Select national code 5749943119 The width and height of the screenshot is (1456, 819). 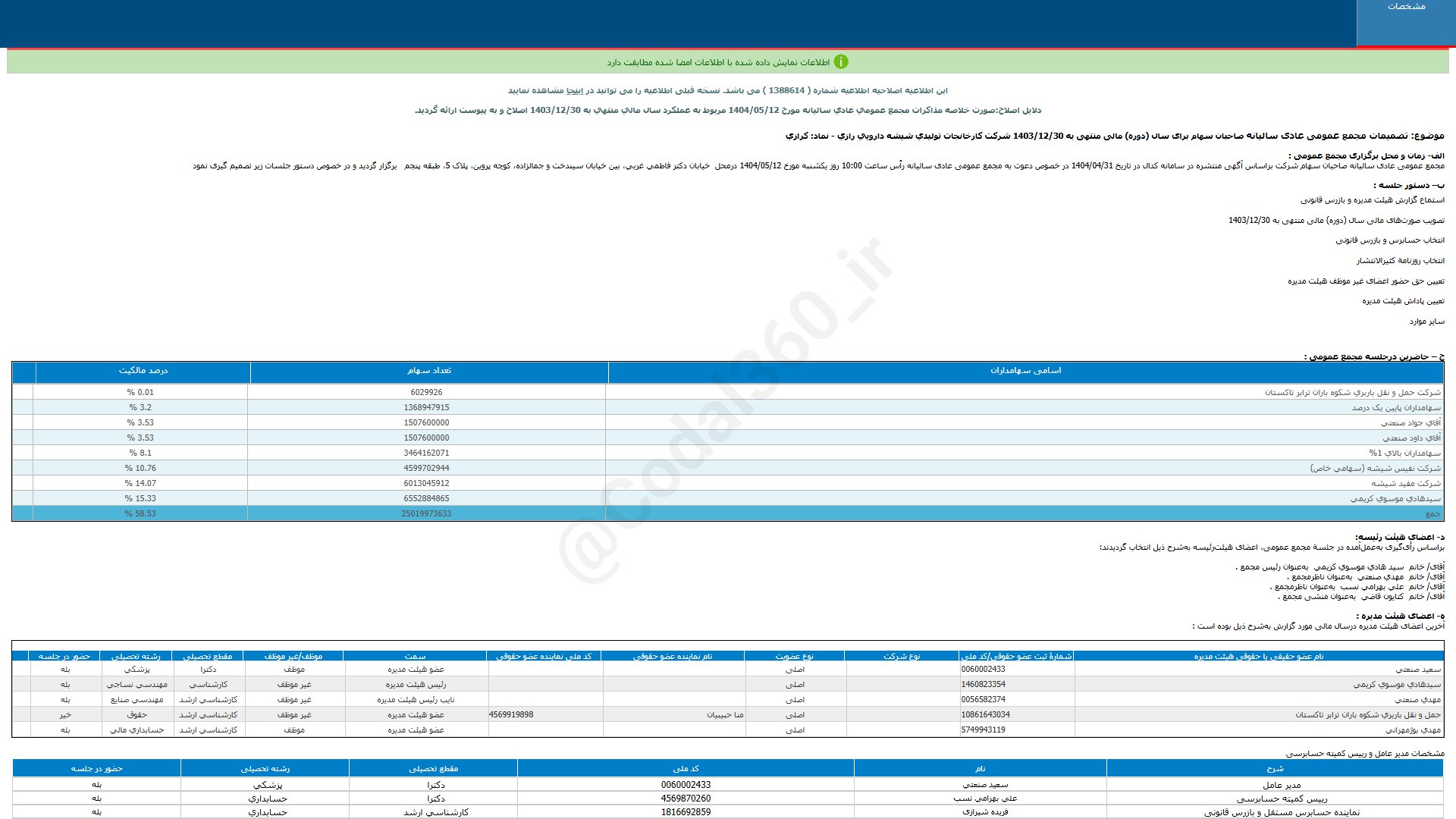click(x=983, y=730)
